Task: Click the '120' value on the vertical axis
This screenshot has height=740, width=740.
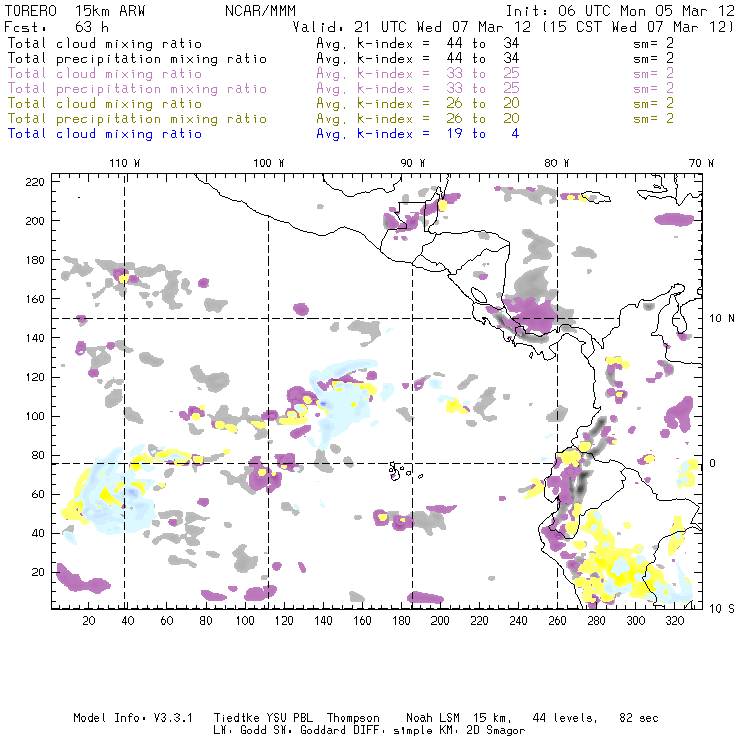Action: coord(35,378)
